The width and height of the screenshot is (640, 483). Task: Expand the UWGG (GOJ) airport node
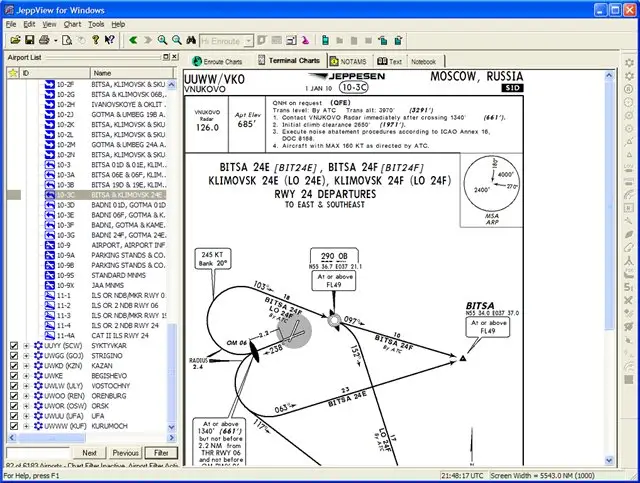tap(27, 356)
